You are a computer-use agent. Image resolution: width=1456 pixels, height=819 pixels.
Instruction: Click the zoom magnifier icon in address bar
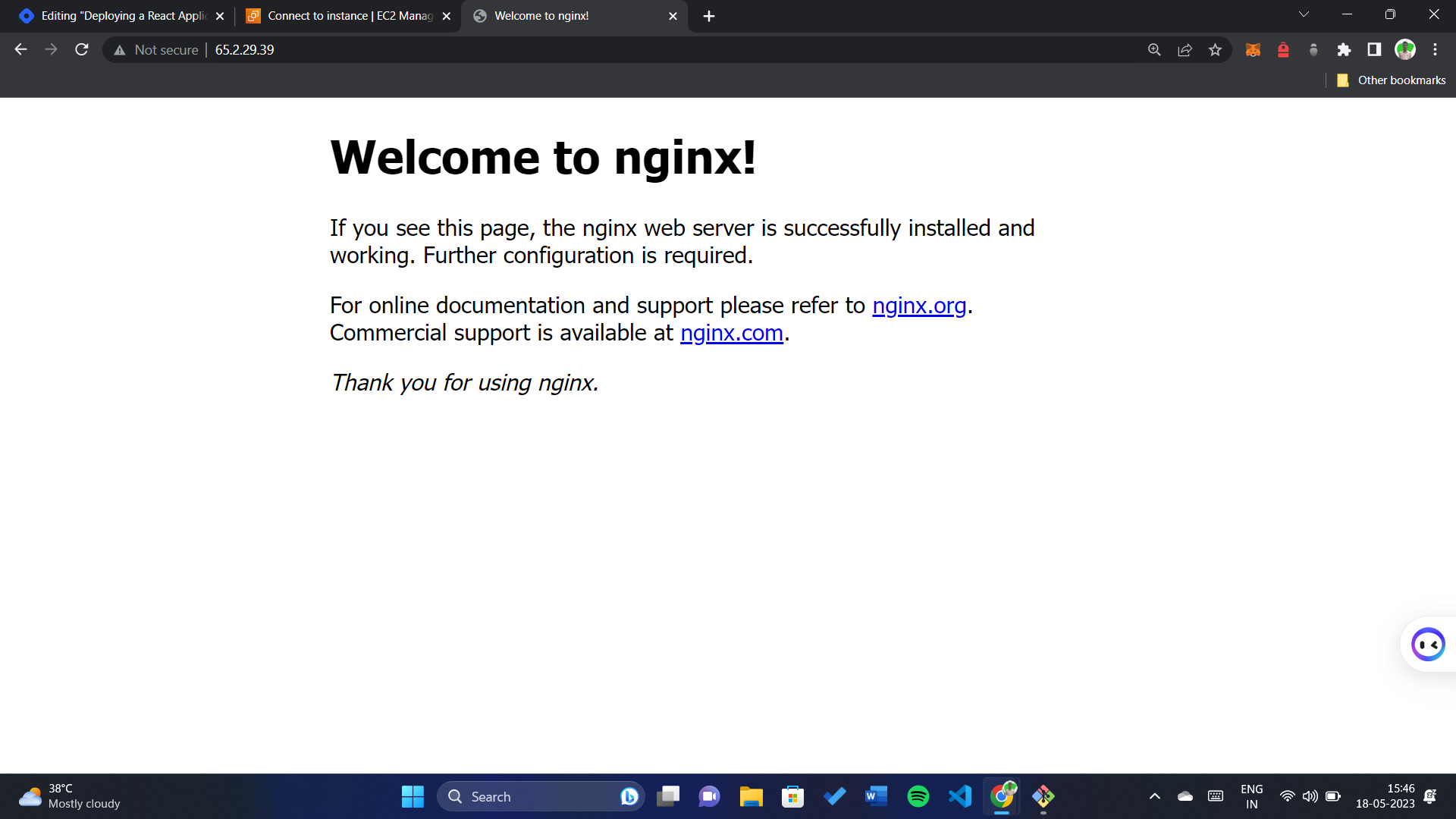(x=1154, y=50)
